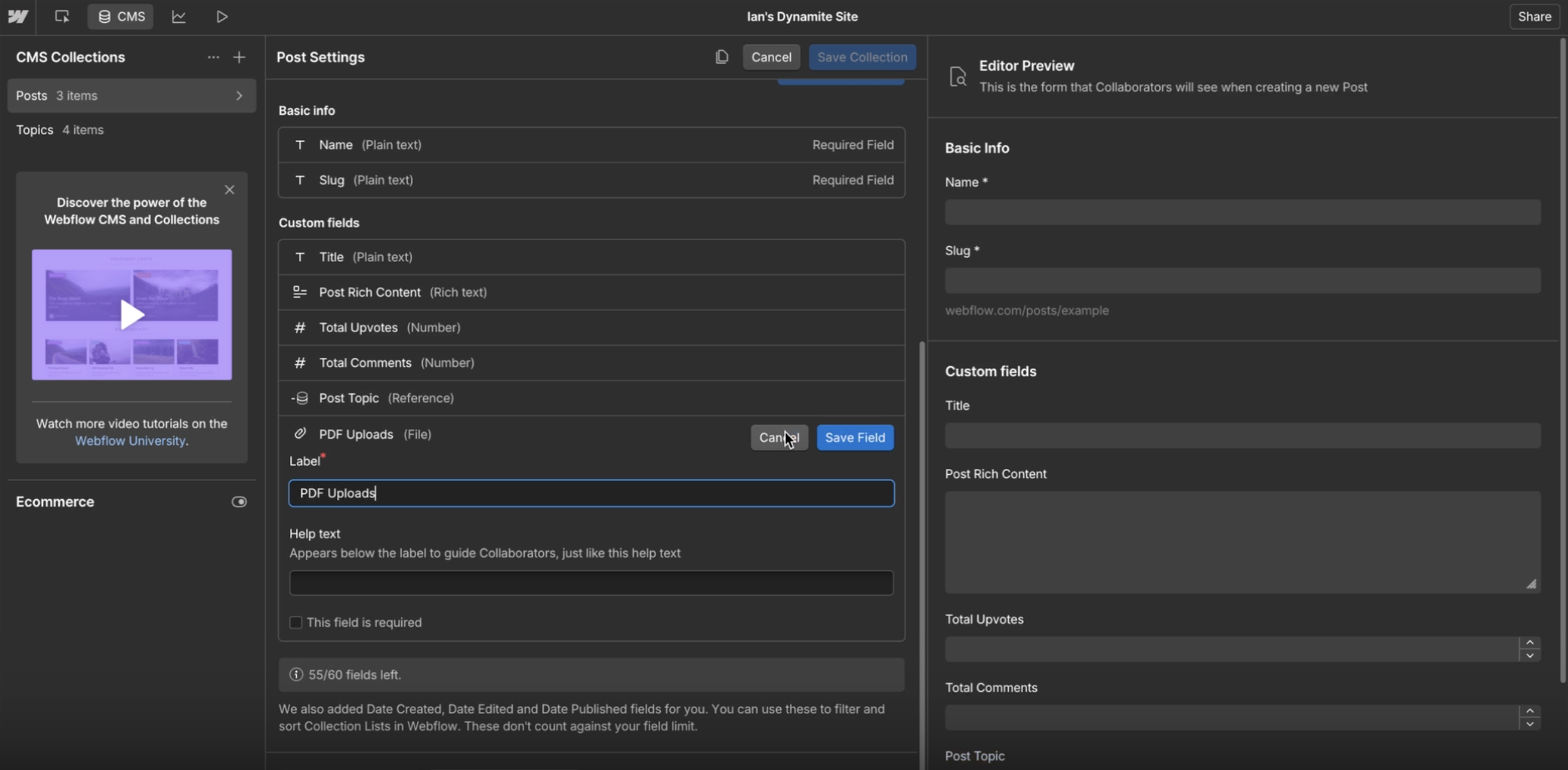
Task: Increment Total Comments stepper up
Action: tap(1530, 711)
